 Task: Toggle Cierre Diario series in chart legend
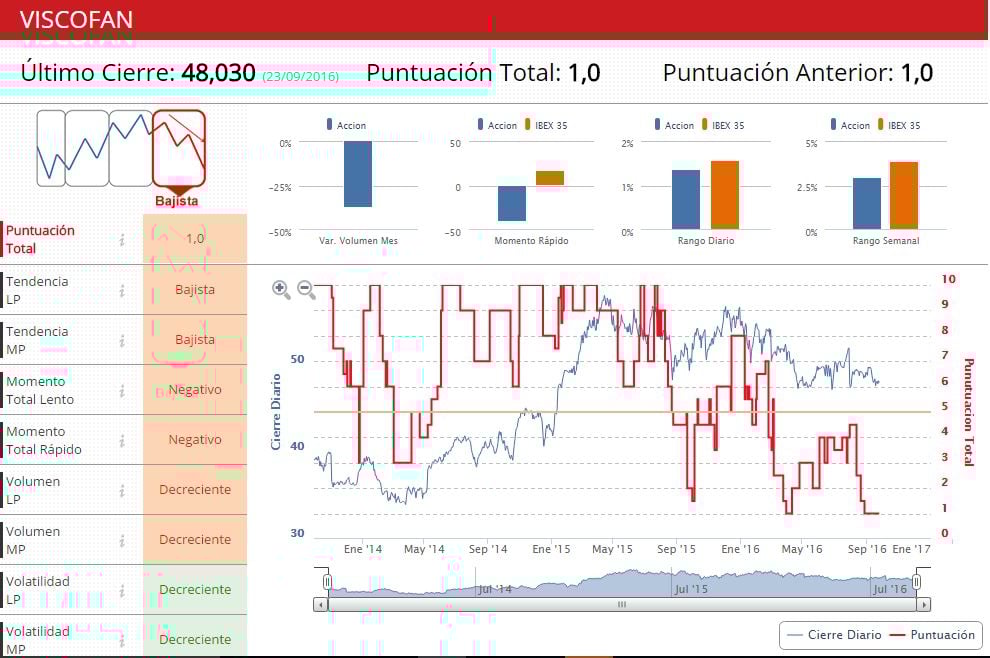[x=835, y=635]
